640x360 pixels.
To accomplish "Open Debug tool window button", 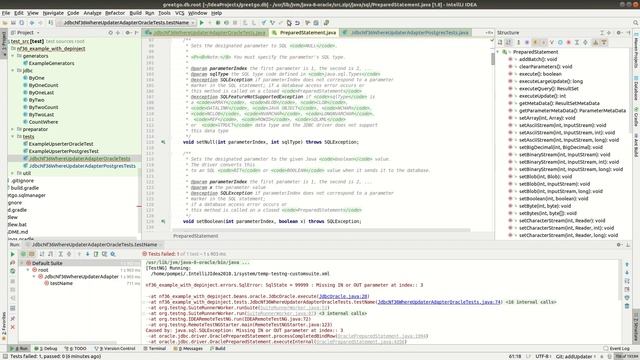I will (46, 349).
